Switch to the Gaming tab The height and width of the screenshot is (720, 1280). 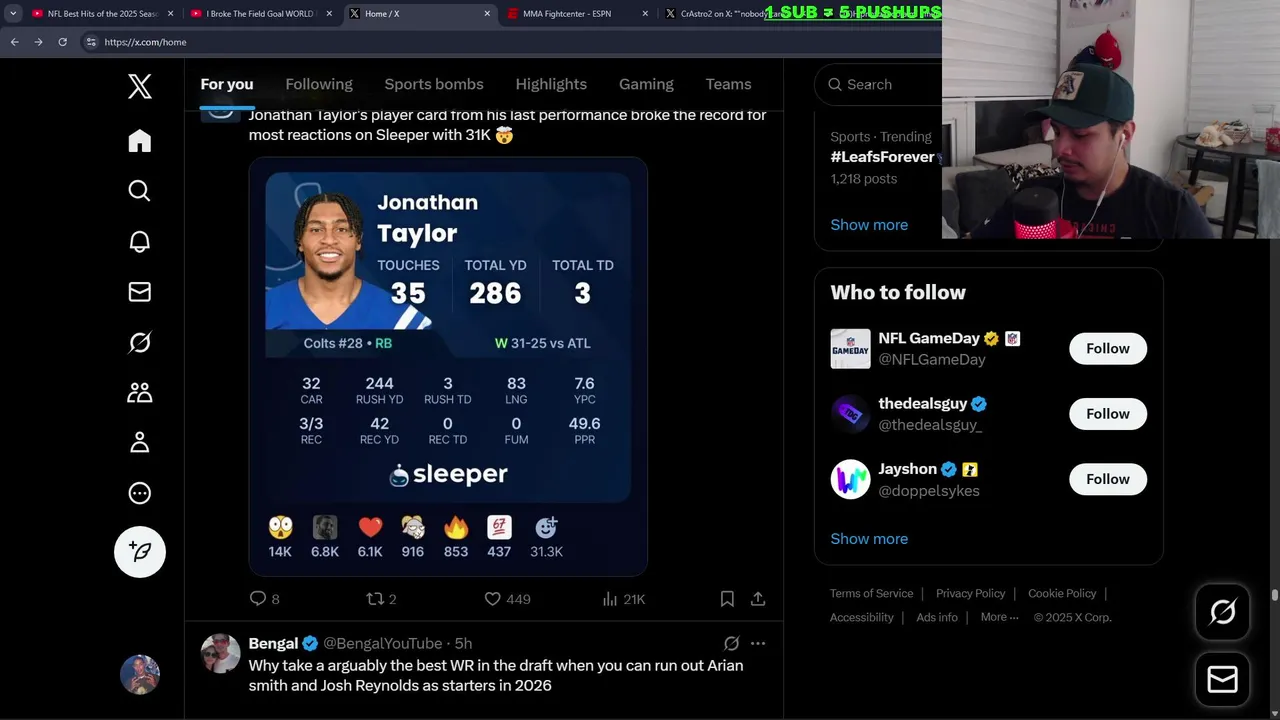coord(646,84)
